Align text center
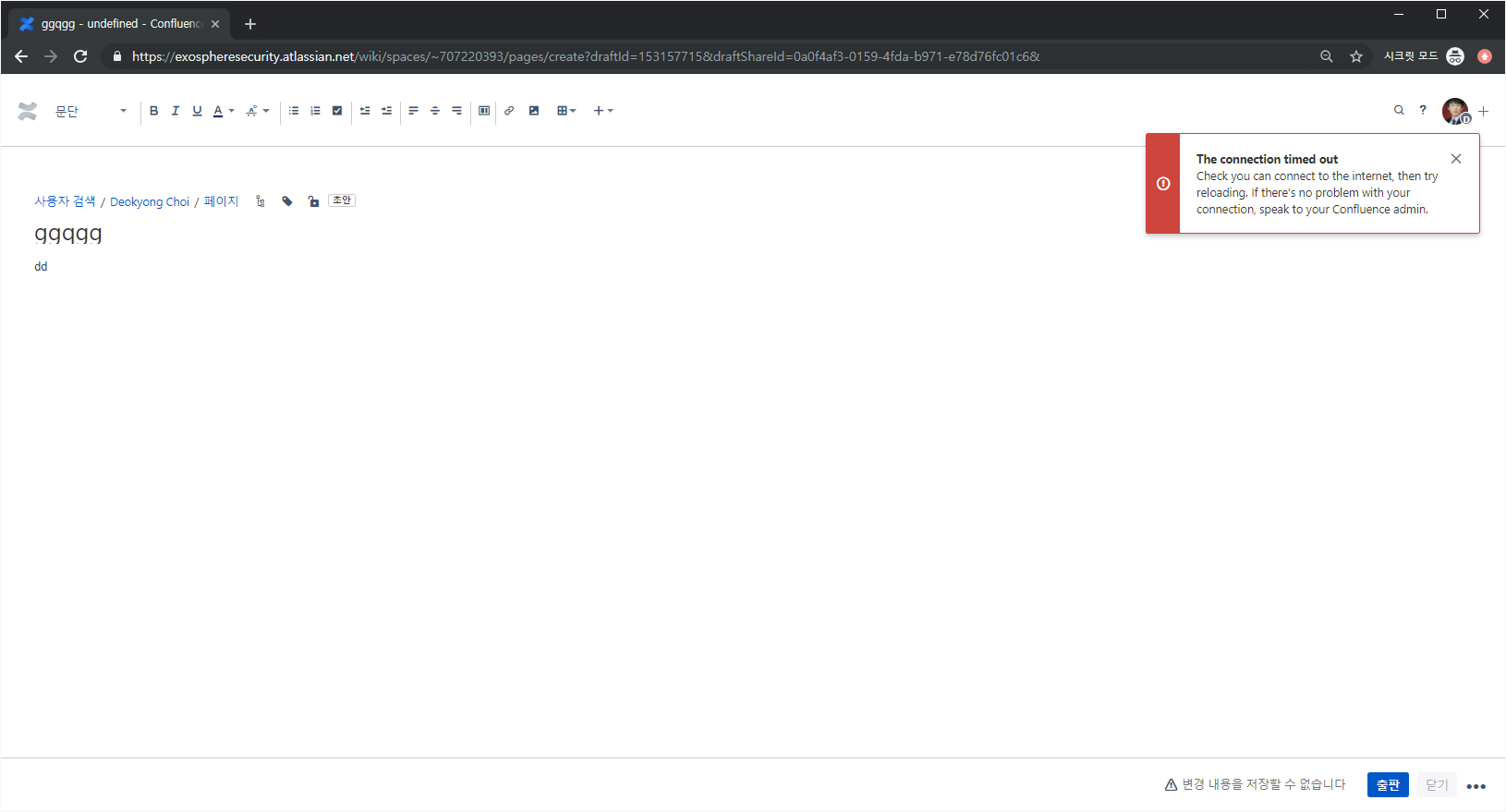 (434, 111)
